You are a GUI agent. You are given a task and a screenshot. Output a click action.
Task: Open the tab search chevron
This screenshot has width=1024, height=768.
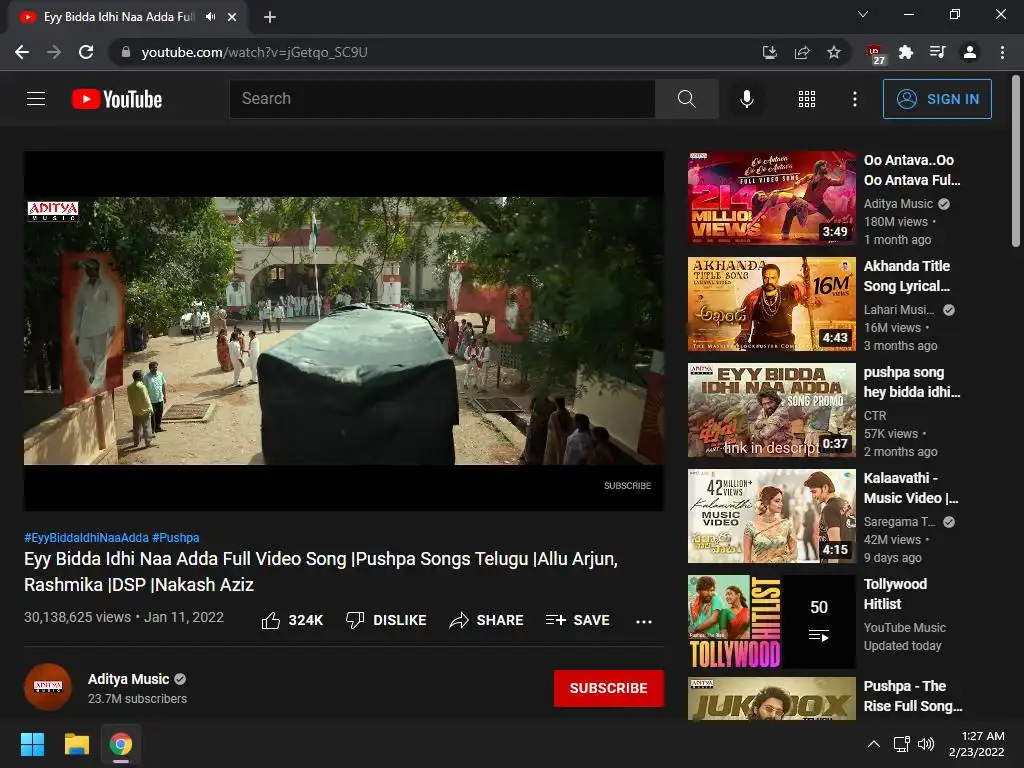(863, 14)
